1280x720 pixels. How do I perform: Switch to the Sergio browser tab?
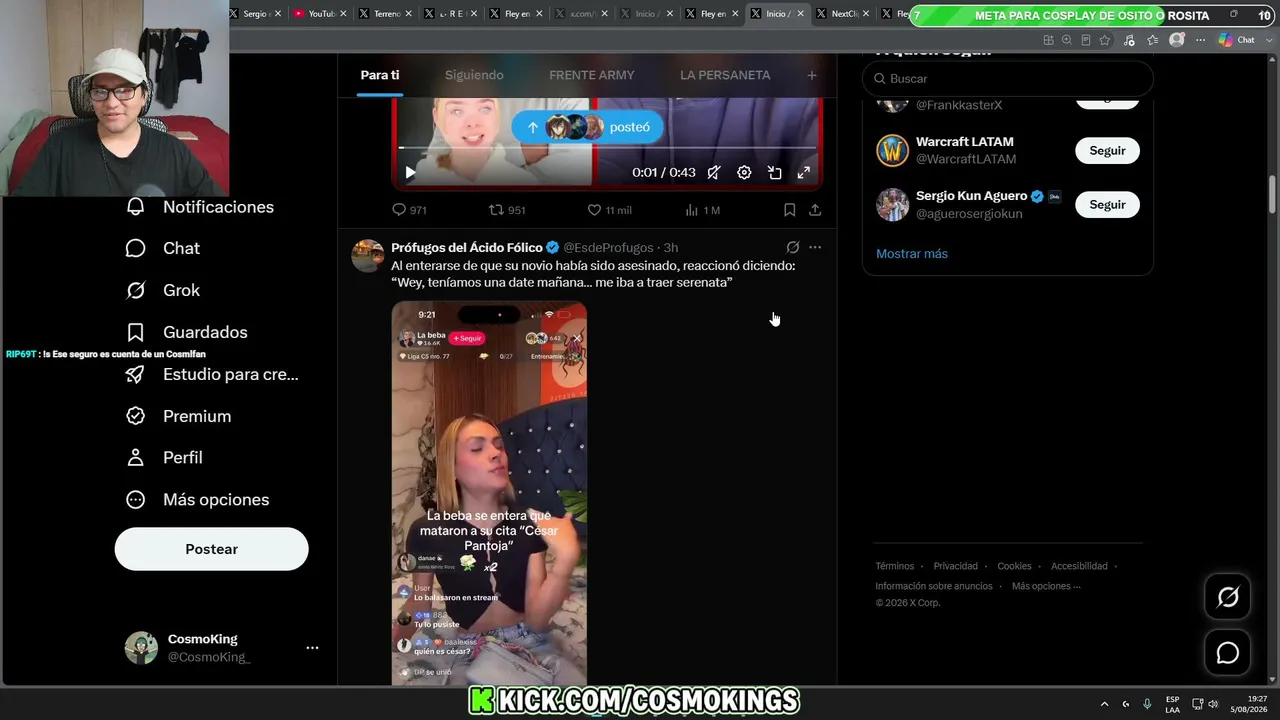tap(253, 14)
